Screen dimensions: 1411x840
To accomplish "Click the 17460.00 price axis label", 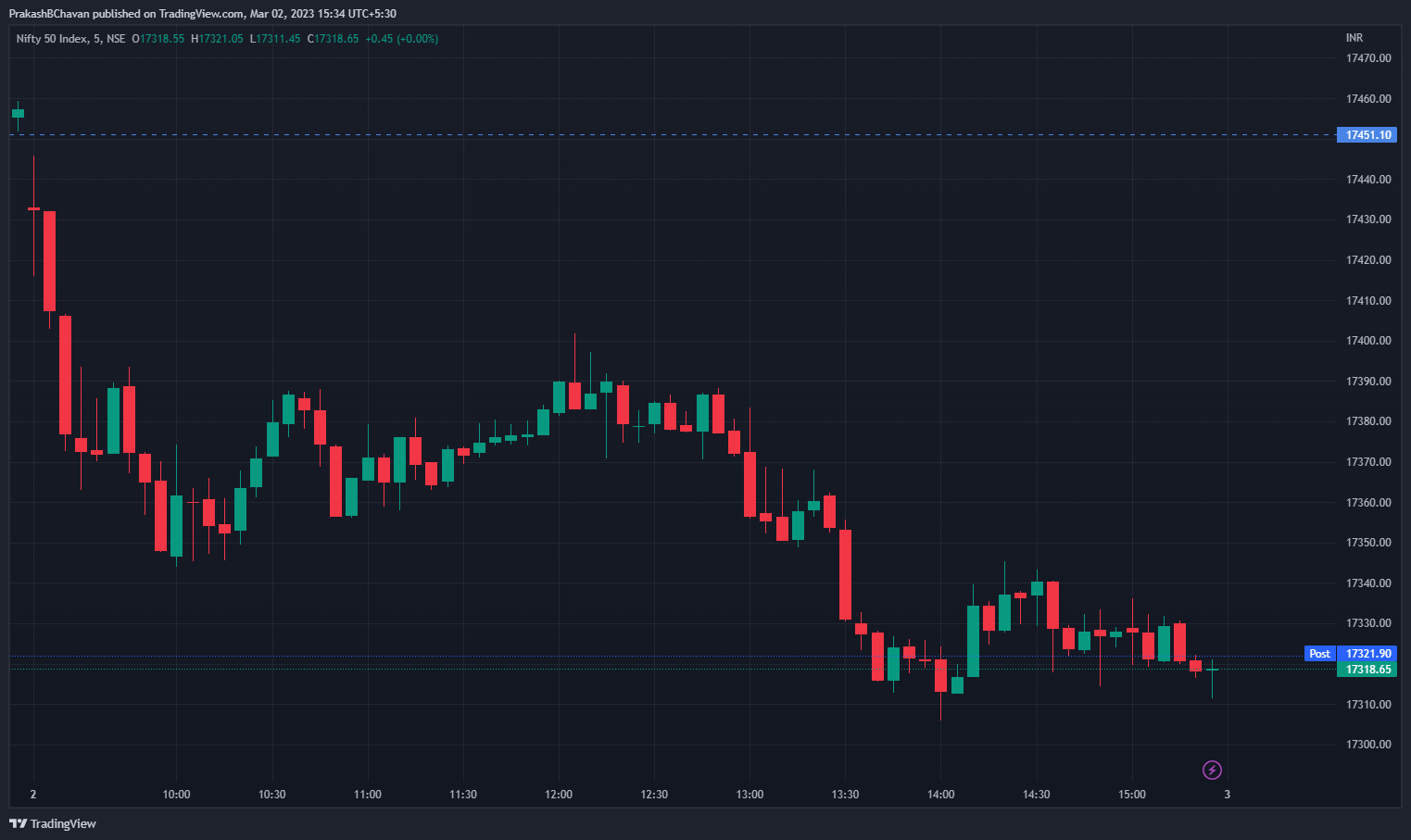I will (1368, 99).
